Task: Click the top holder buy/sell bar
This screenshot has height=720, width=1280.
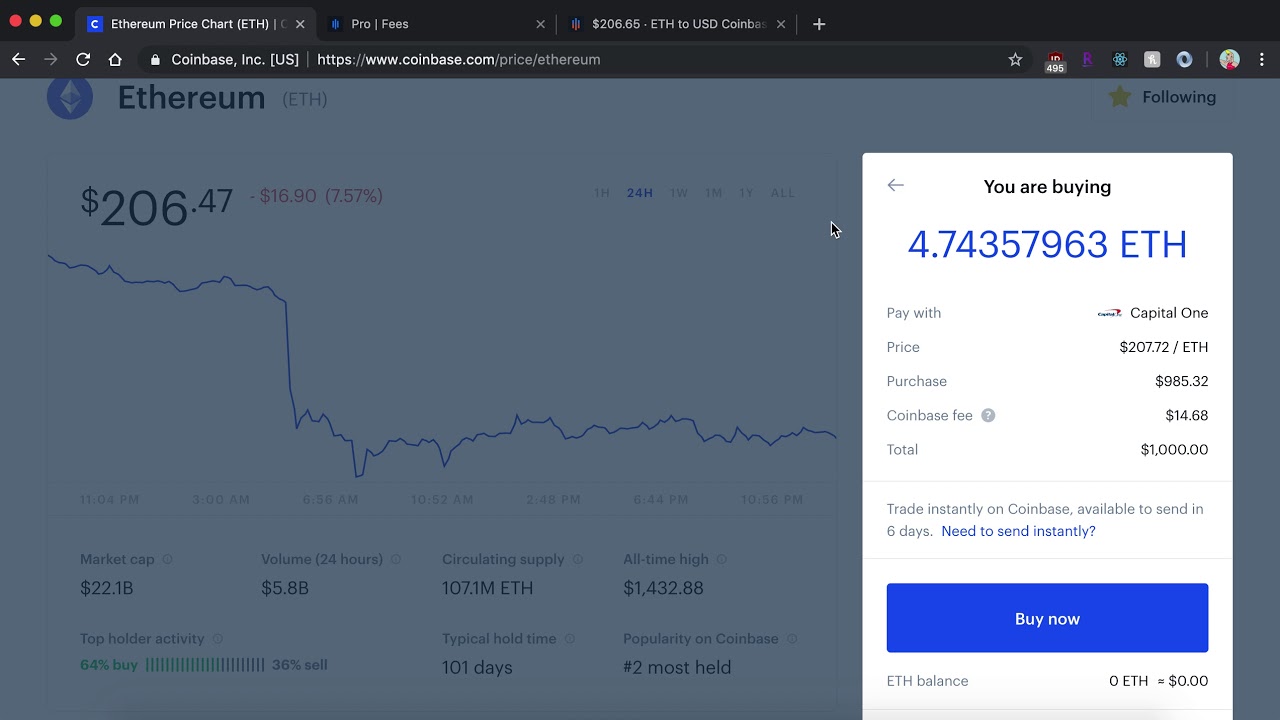Action: pyautogui.click(x=205, y=665)
